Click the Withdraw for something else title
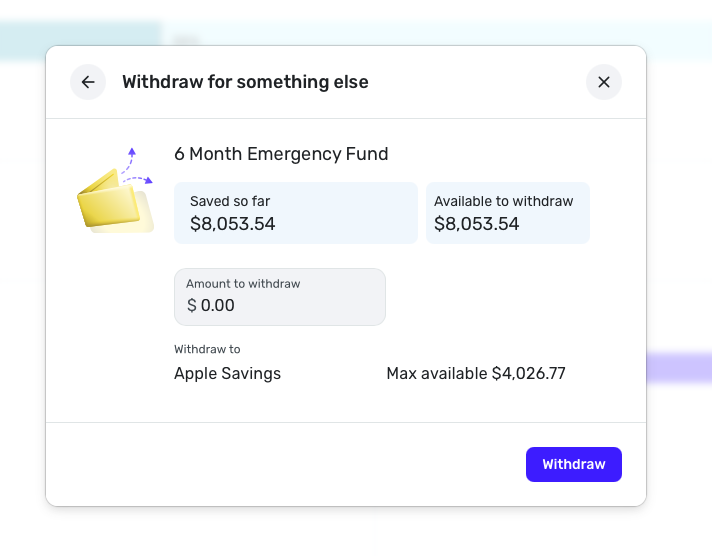The width and height of the screenshot is (712, 556). click(x=245, y=82)
